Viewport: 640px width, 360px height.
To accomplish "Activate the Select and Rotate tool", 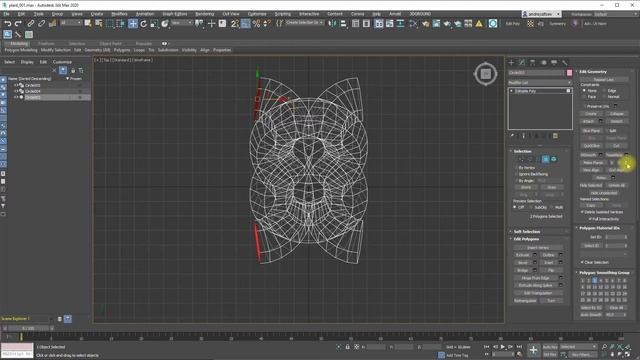I will pos(143,24).
